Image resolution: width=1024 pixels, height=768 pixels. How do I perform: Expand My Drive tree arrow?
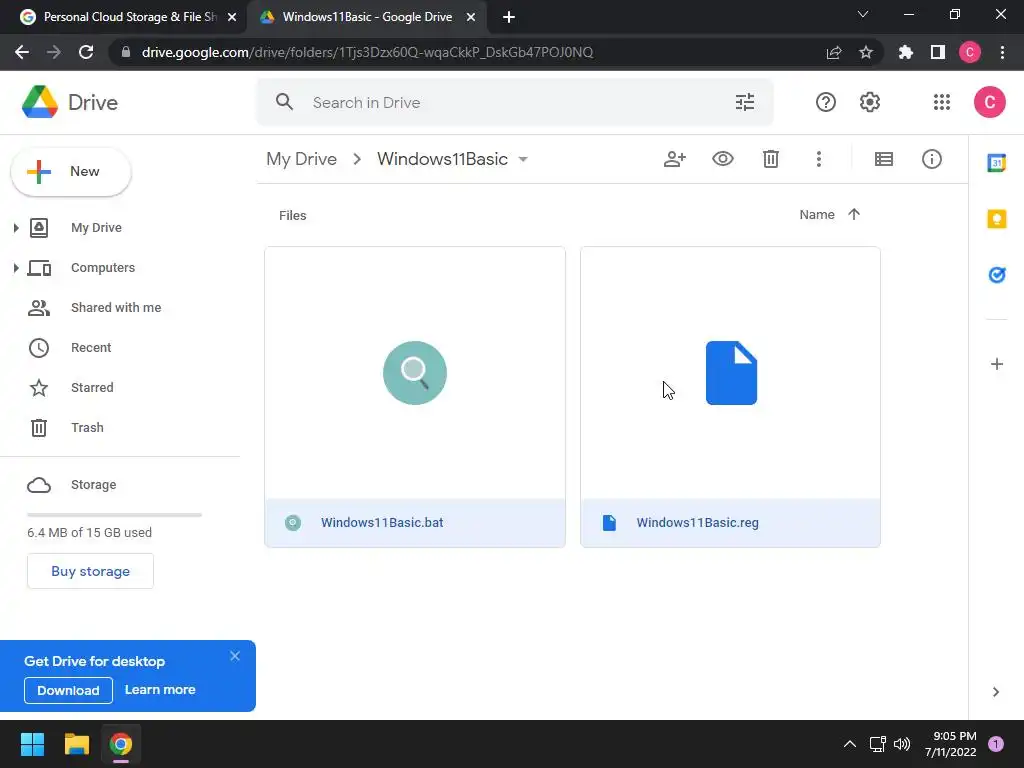(16, 228)
